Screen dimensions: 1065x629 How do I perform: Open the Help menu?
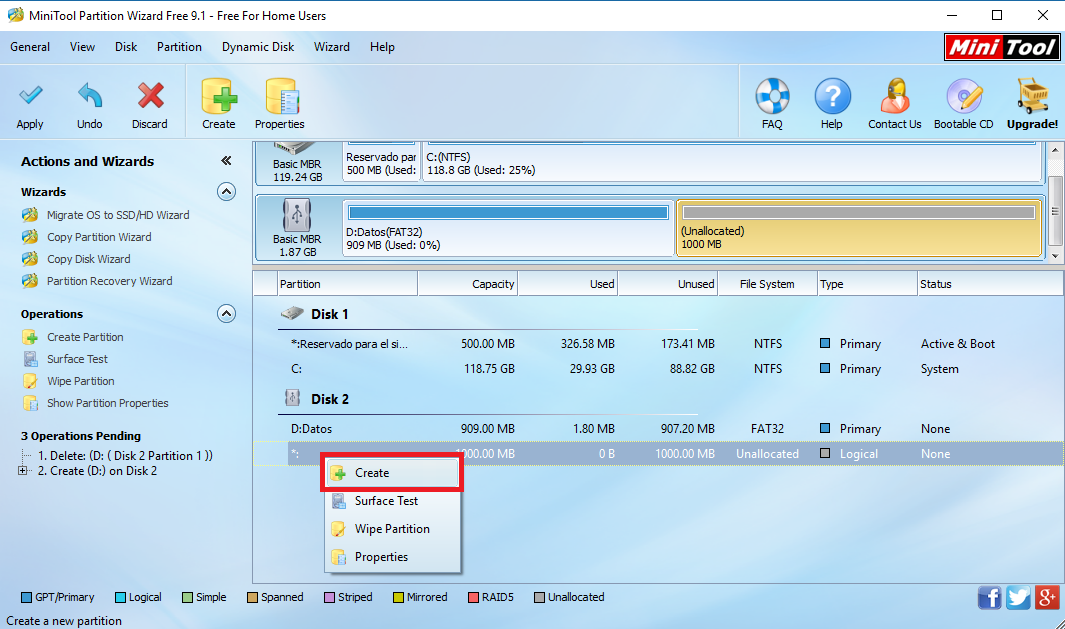tap(382, 47)
